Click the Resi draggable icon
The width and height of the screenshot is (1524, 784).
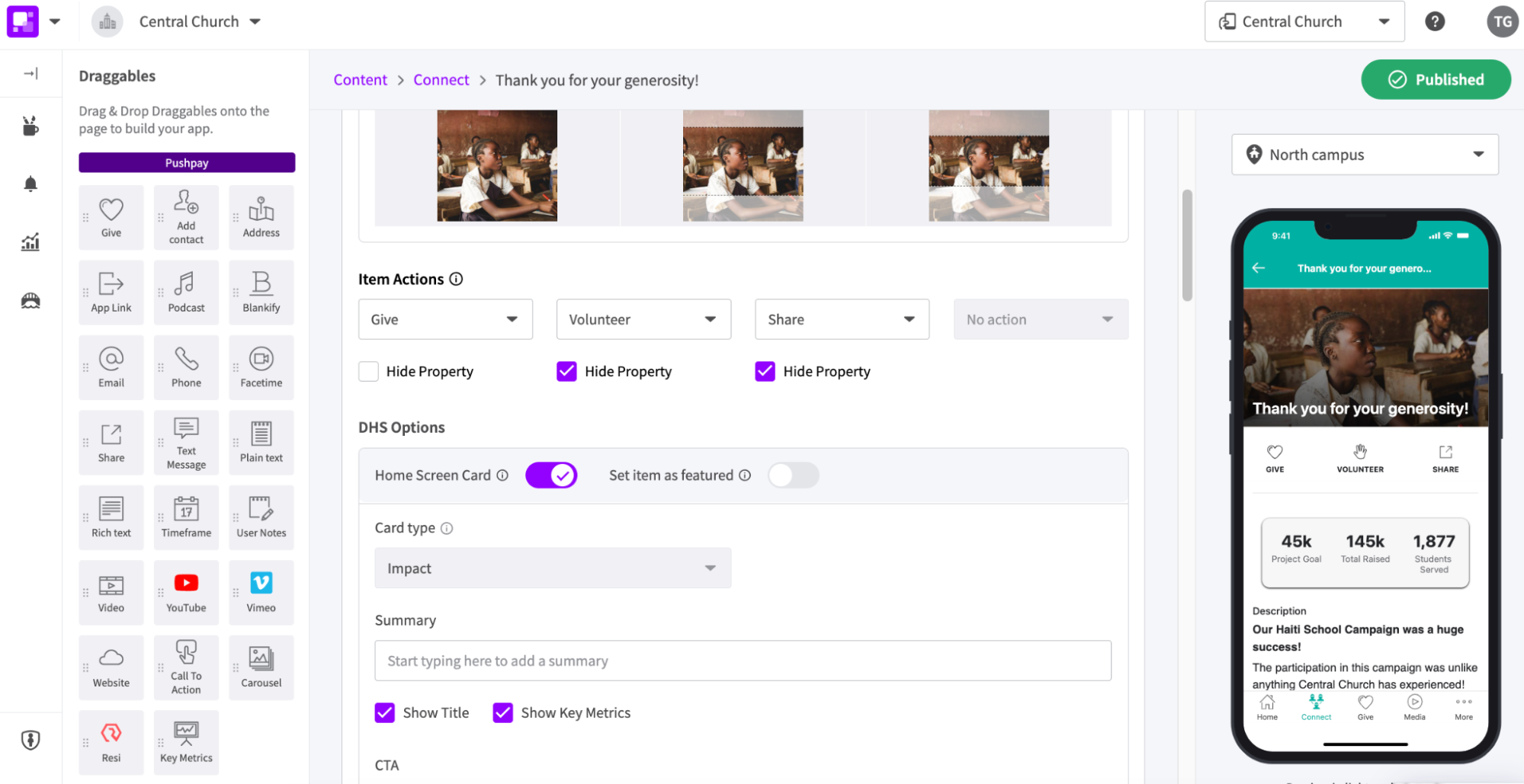pyautogui.click(x=111, y=741)
